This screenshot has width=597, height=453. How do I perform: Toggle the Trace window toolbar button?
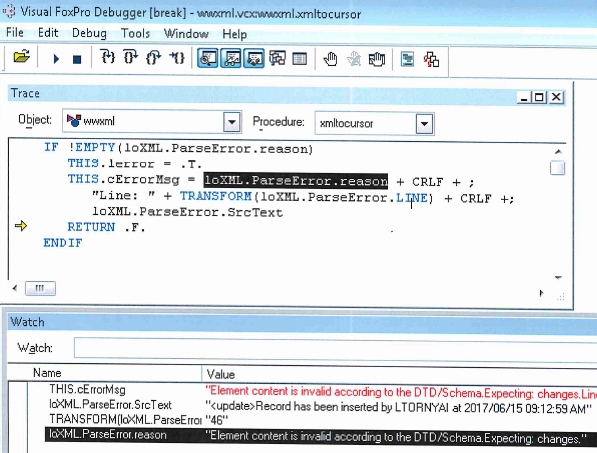(208, 59)
